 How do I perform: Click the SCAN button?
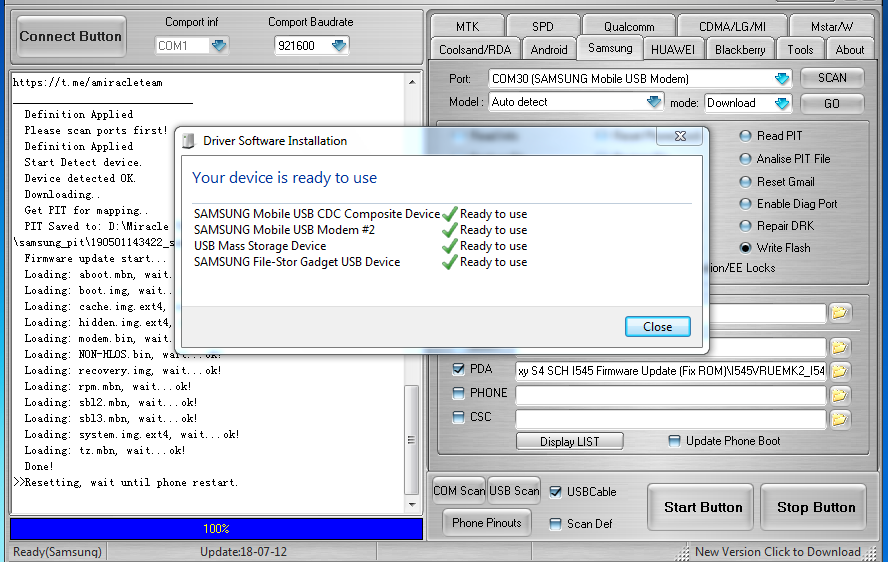(x=832, y=78)
